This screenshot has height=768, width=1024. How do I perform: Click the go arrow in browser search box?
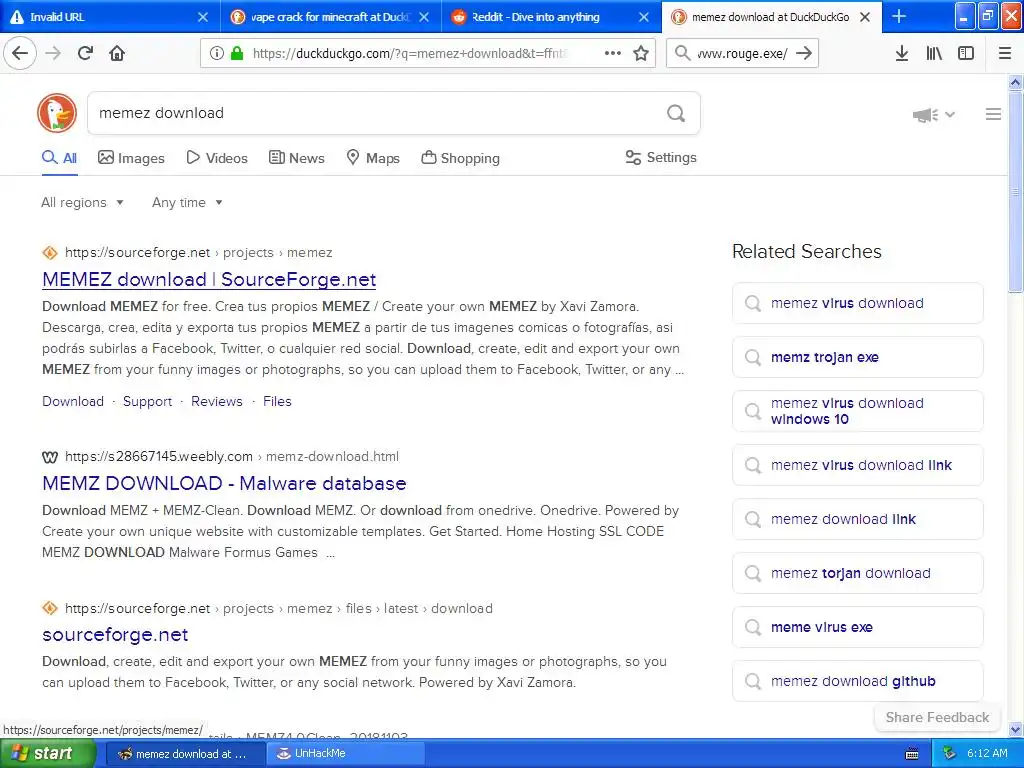pyautogui.click(x=804, y=53)
